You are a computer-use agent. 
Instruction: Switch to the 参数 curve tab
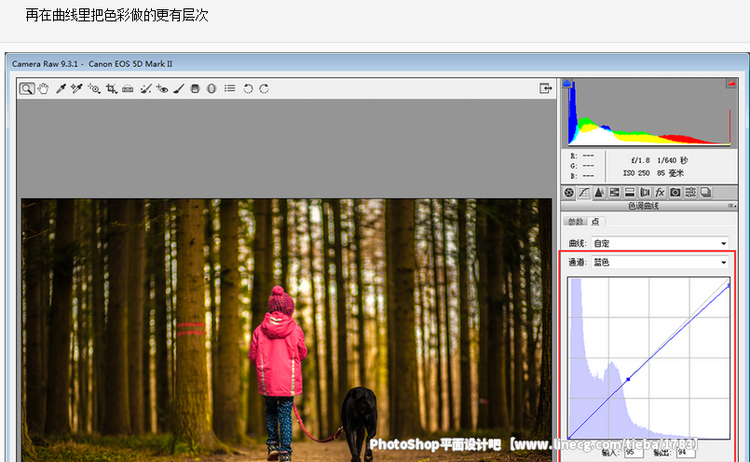(x=575, y=221)
